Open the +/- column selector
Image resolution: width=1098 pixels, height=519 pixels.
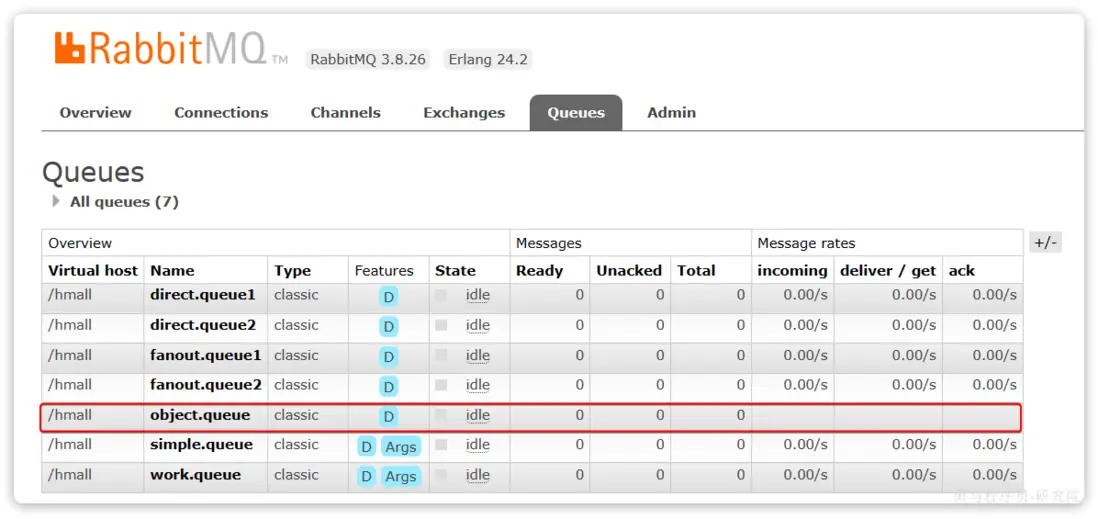(x=1045, y=243)
